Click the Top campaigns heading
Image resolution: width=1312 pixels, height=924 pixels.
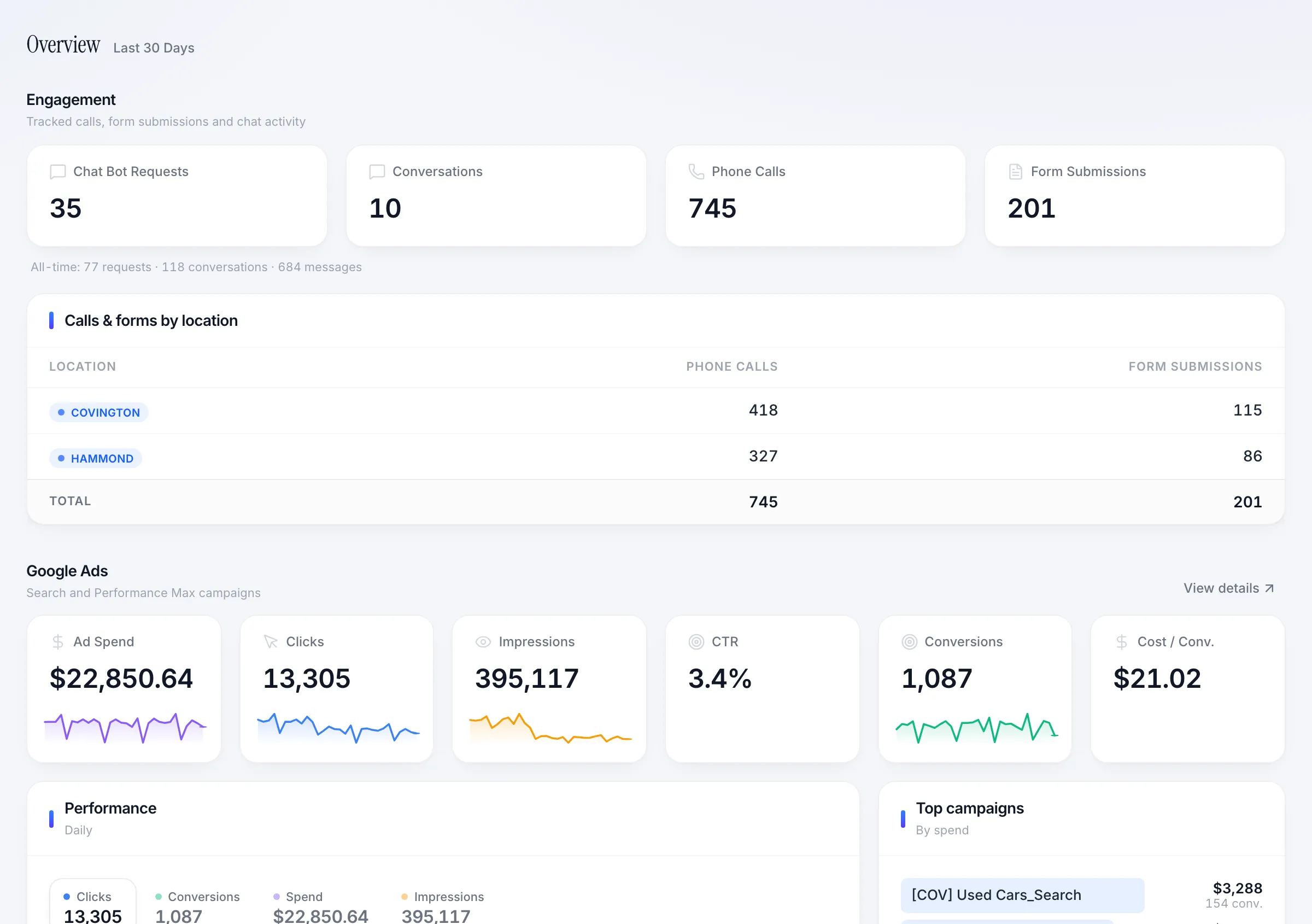[x=970, y=809]
